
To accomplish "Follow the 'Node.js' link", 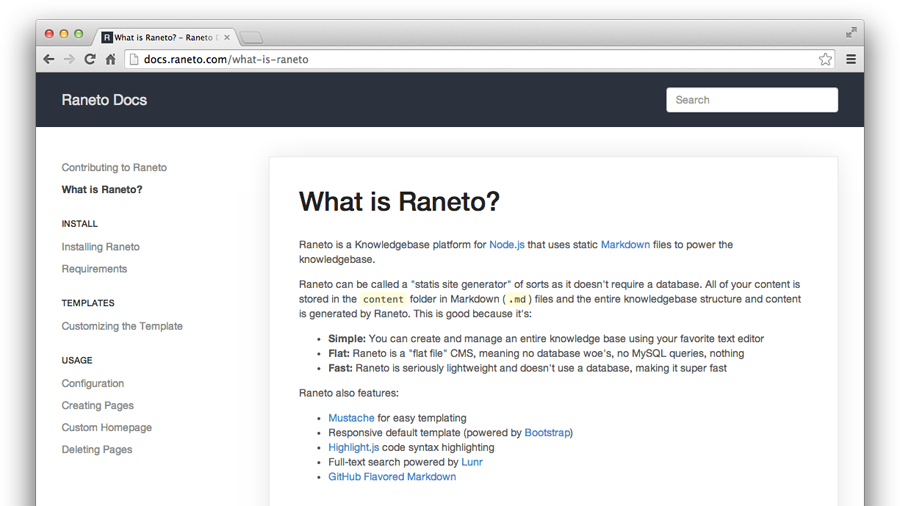I will (x=506, y=244).
